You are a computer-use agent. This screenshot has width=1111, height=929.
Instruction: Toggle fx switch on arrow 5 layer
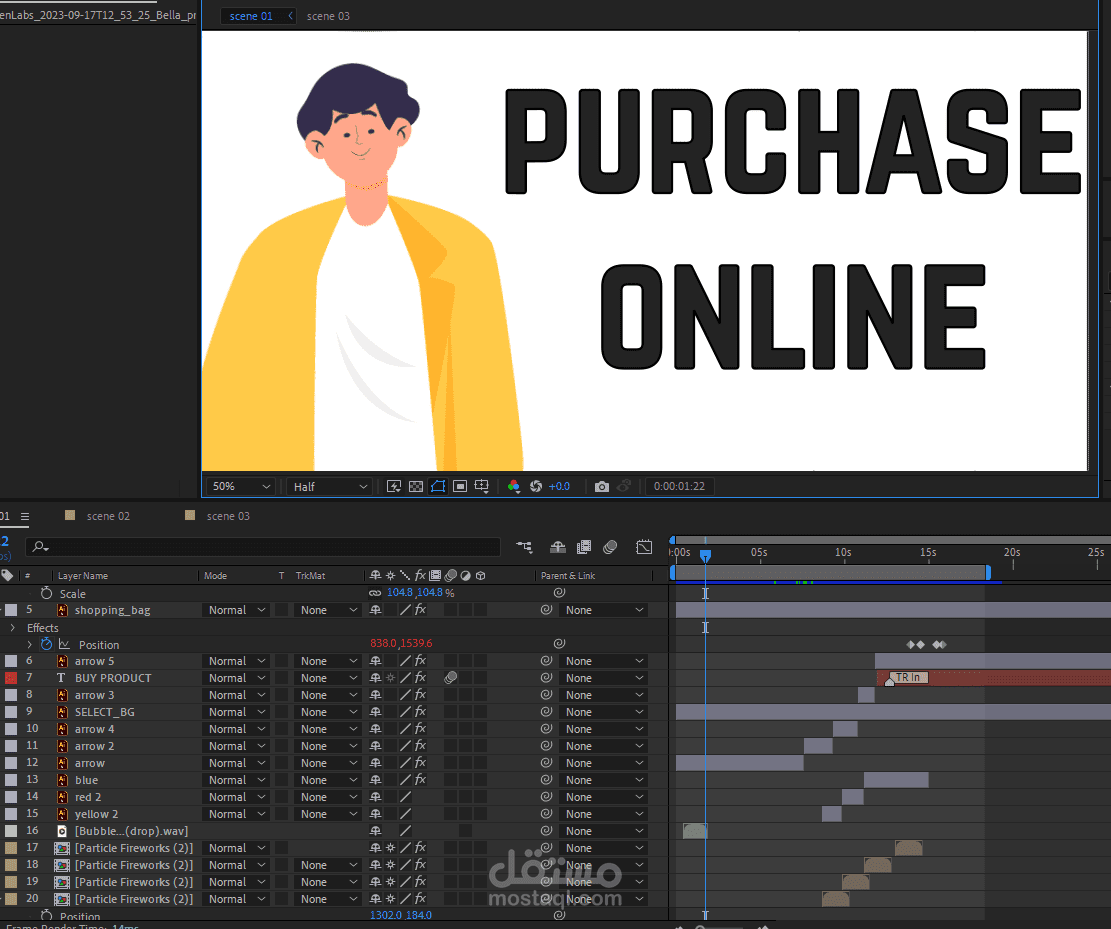click(x=420, y=660)
